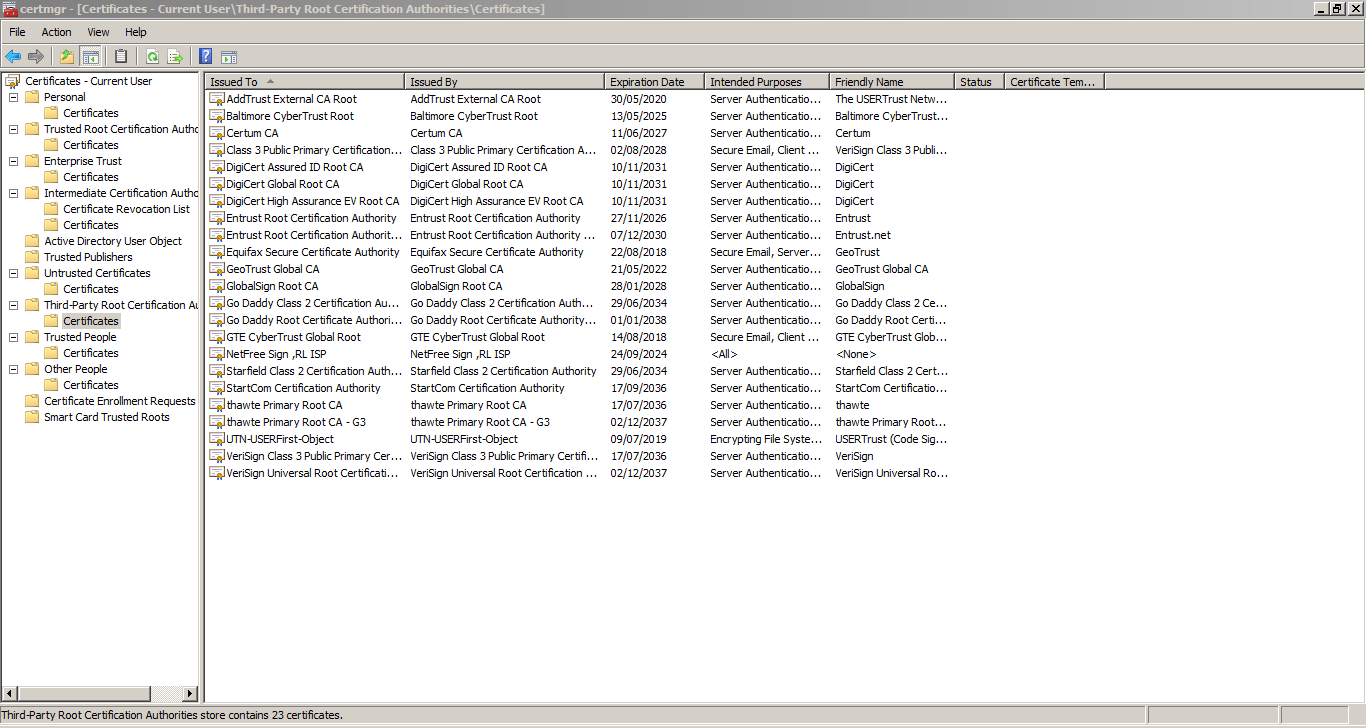Select Certum CA in the Issued To column
Viewport: 1366px width, 728px height.
(x=252, y=133)
